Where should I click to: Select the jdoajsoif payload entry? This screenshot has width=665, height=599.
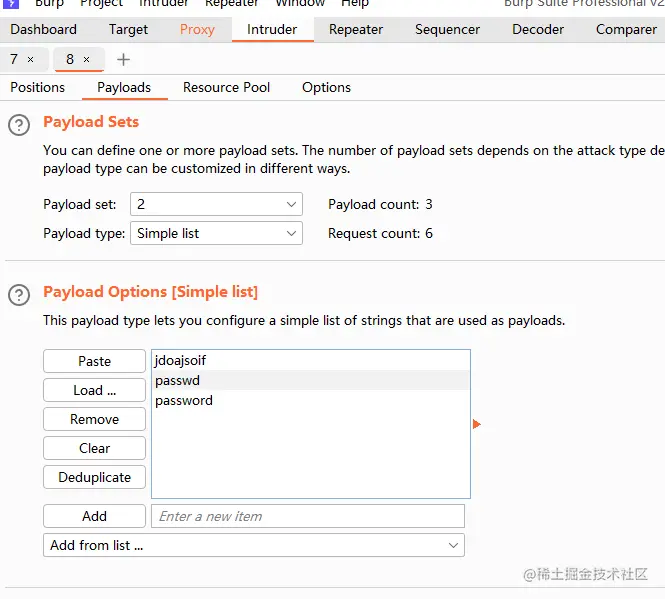pyautogui.click(x=311, y=361)
